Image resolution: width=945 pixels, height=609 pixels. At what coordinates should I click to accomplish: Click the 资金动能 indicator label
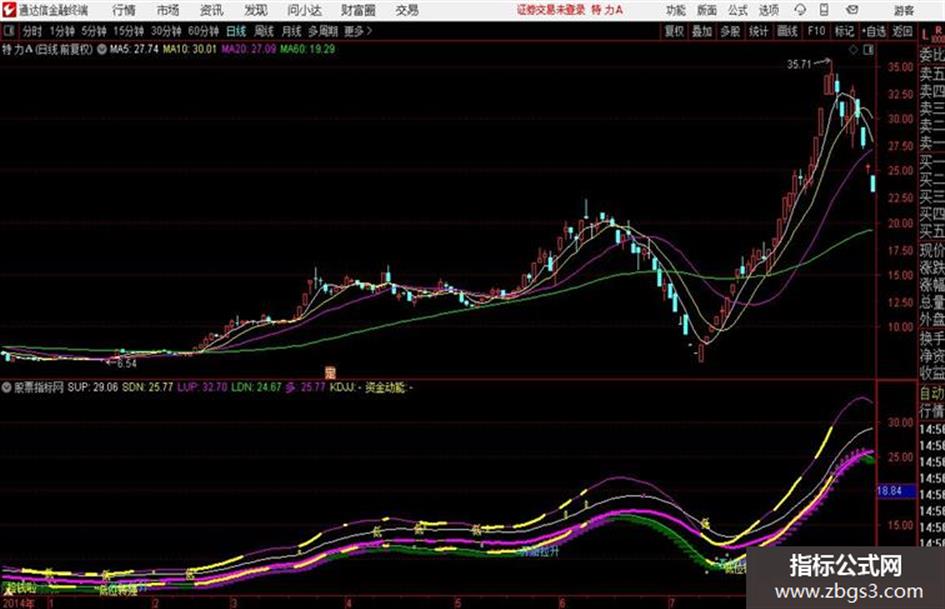[x=386, y=387]
